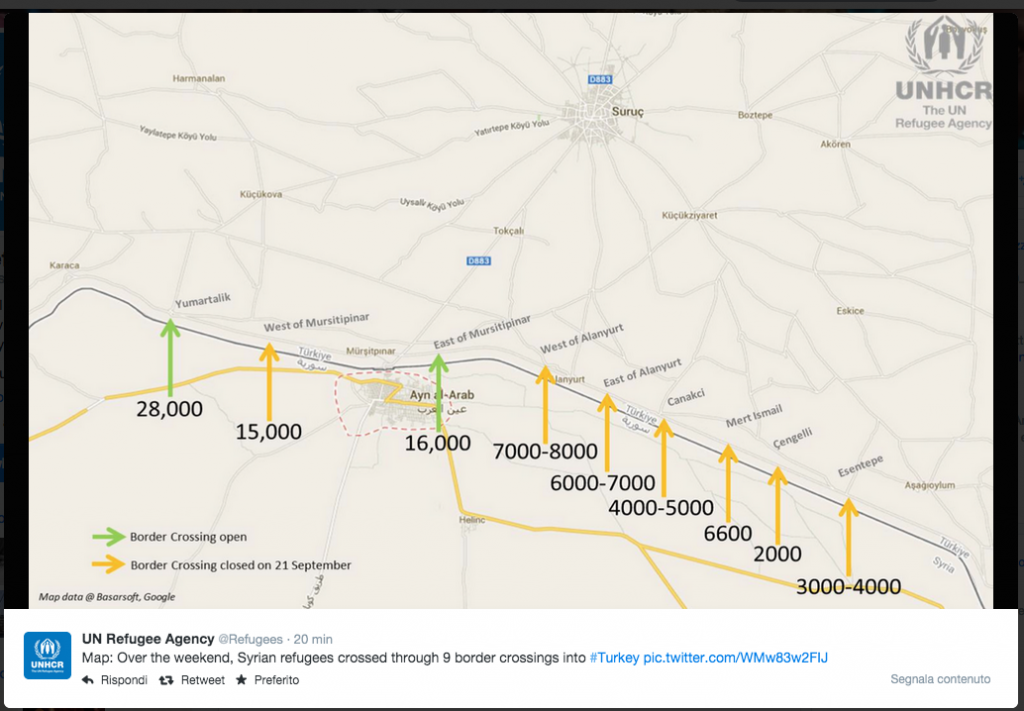Click the orange legend arrow for closed crossing
The image size is (1024, 711).
[x=108, y=564]
